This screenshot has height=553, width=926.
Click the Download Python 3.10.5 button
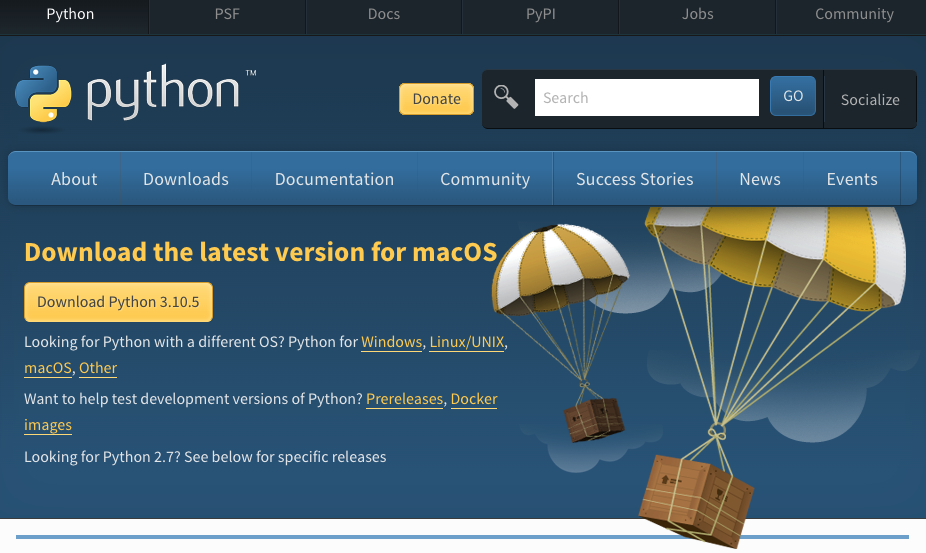(x=118, y=302)
